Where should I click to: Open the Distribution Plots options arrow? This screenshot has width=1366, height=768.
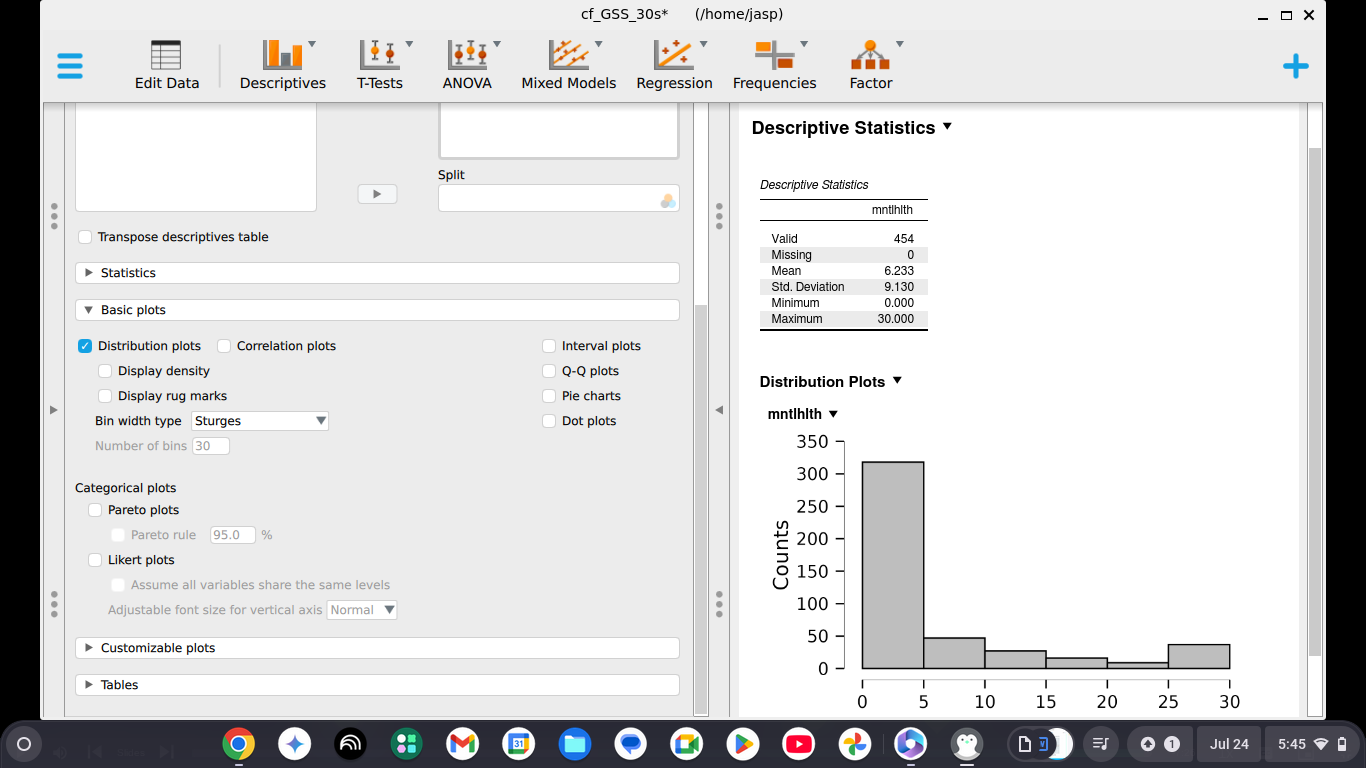[897, 381]
